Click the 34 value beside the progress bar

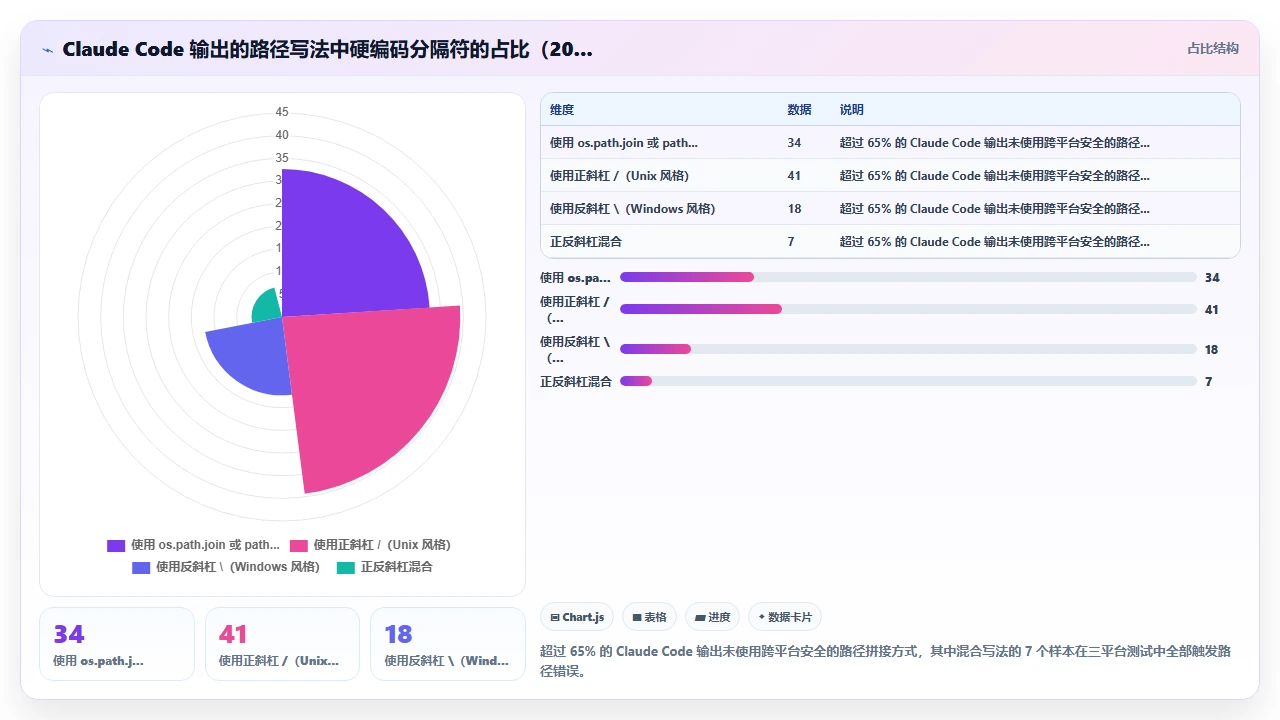[1212, 278]
